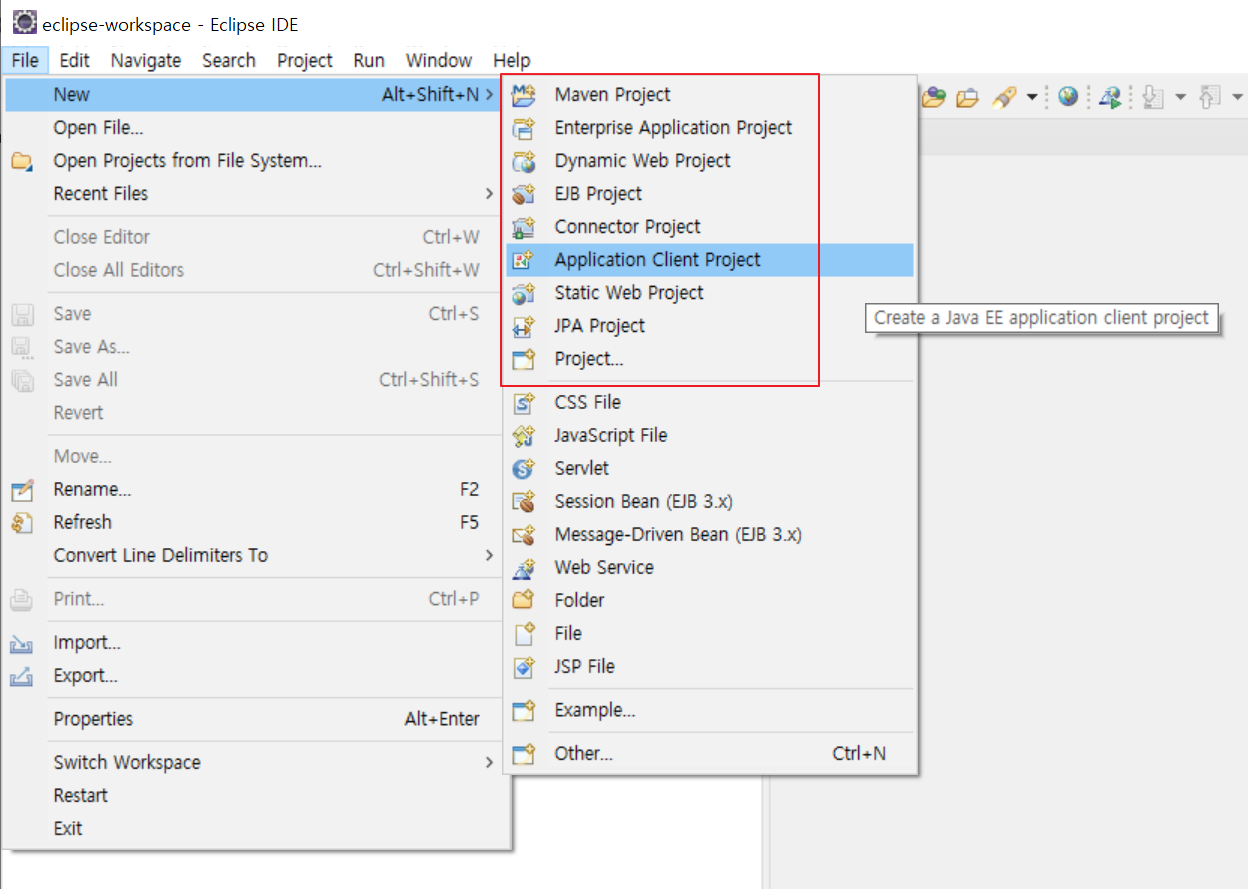Viewport: 1248px width, 889px height.
Task: Click the Import menu icon
Action: [22, 644]
